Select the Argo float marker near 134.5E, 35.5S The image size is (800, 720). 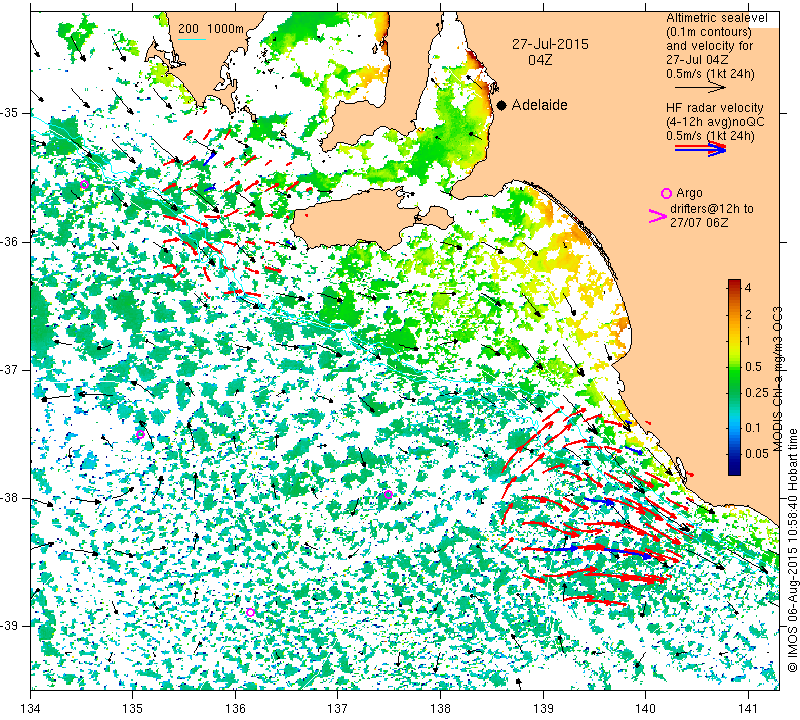tap(85, 184)
